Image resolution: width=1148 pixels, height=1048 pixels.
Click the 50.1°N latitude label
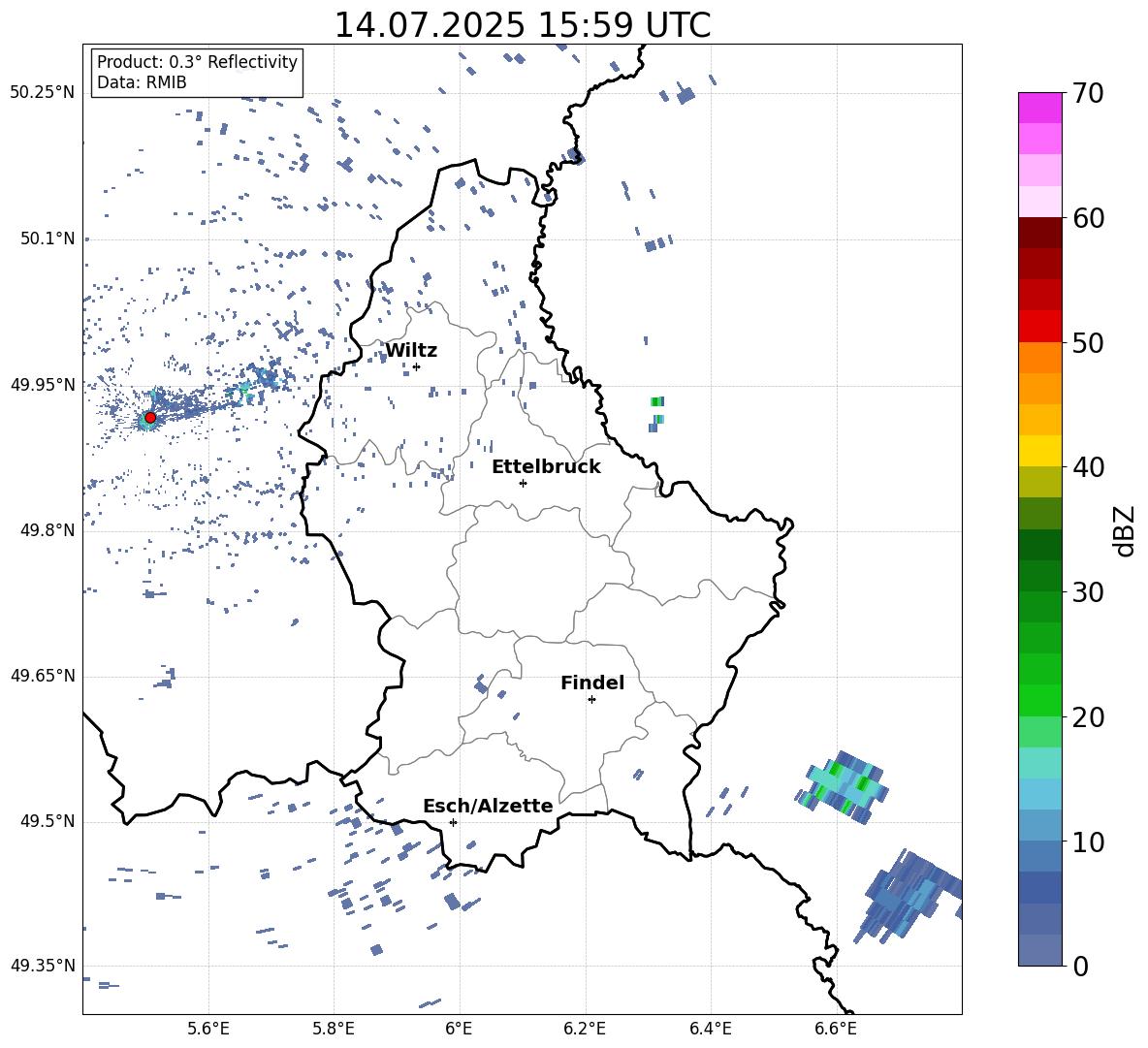48,238
